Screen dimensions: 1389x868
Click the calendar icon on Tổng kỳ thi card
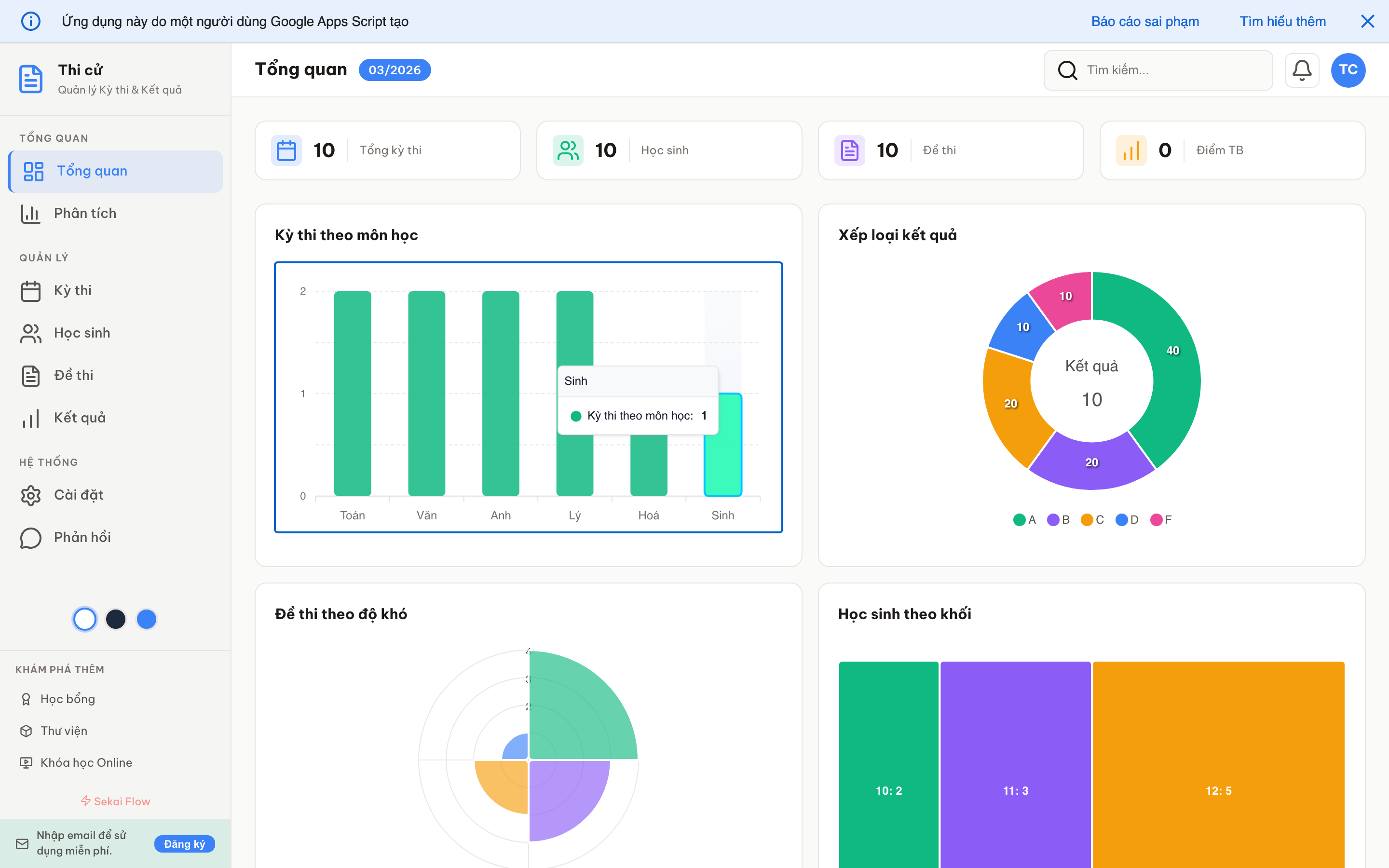pyautogui.click(x=286, y=150)
